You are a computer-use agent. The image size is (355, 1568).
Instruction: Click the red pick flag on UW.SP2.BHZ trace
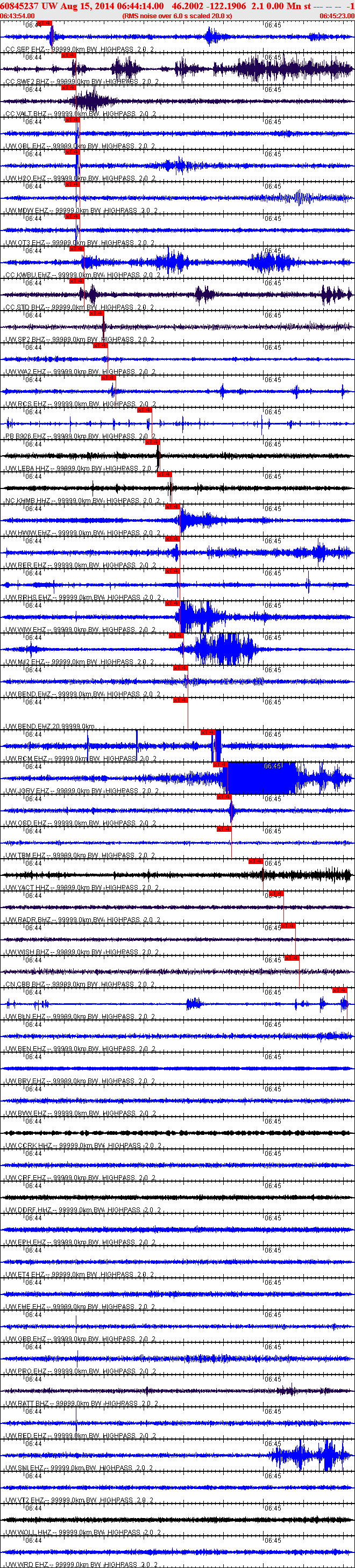click(96, 313)
